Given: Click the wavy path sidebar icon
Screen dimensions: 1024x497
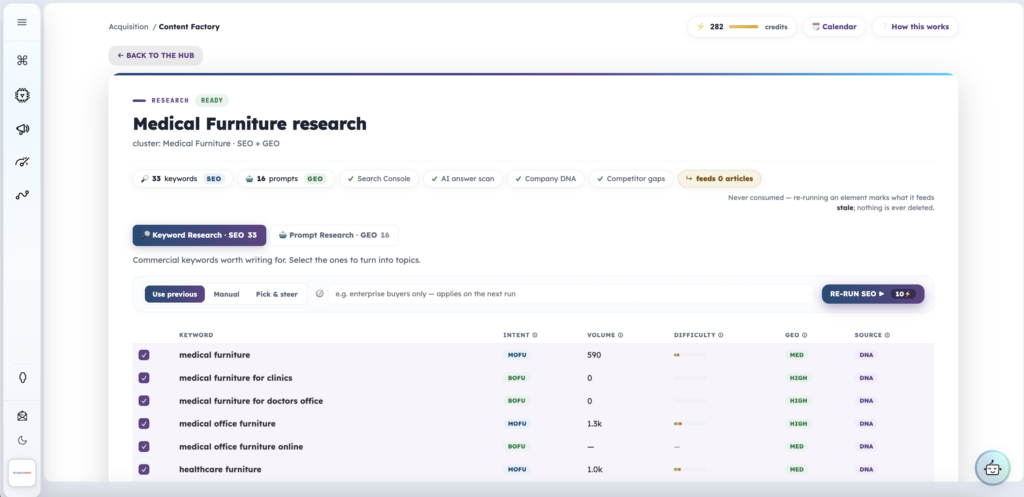Looking at the screenshot, I should tap(22, 195).
